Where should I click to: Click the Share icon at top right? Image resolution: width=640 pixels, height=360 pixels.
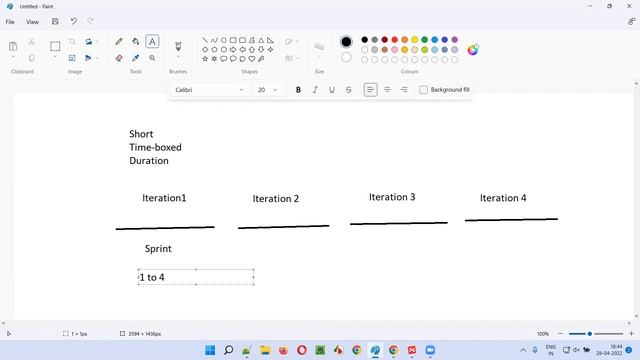(631, 22)
